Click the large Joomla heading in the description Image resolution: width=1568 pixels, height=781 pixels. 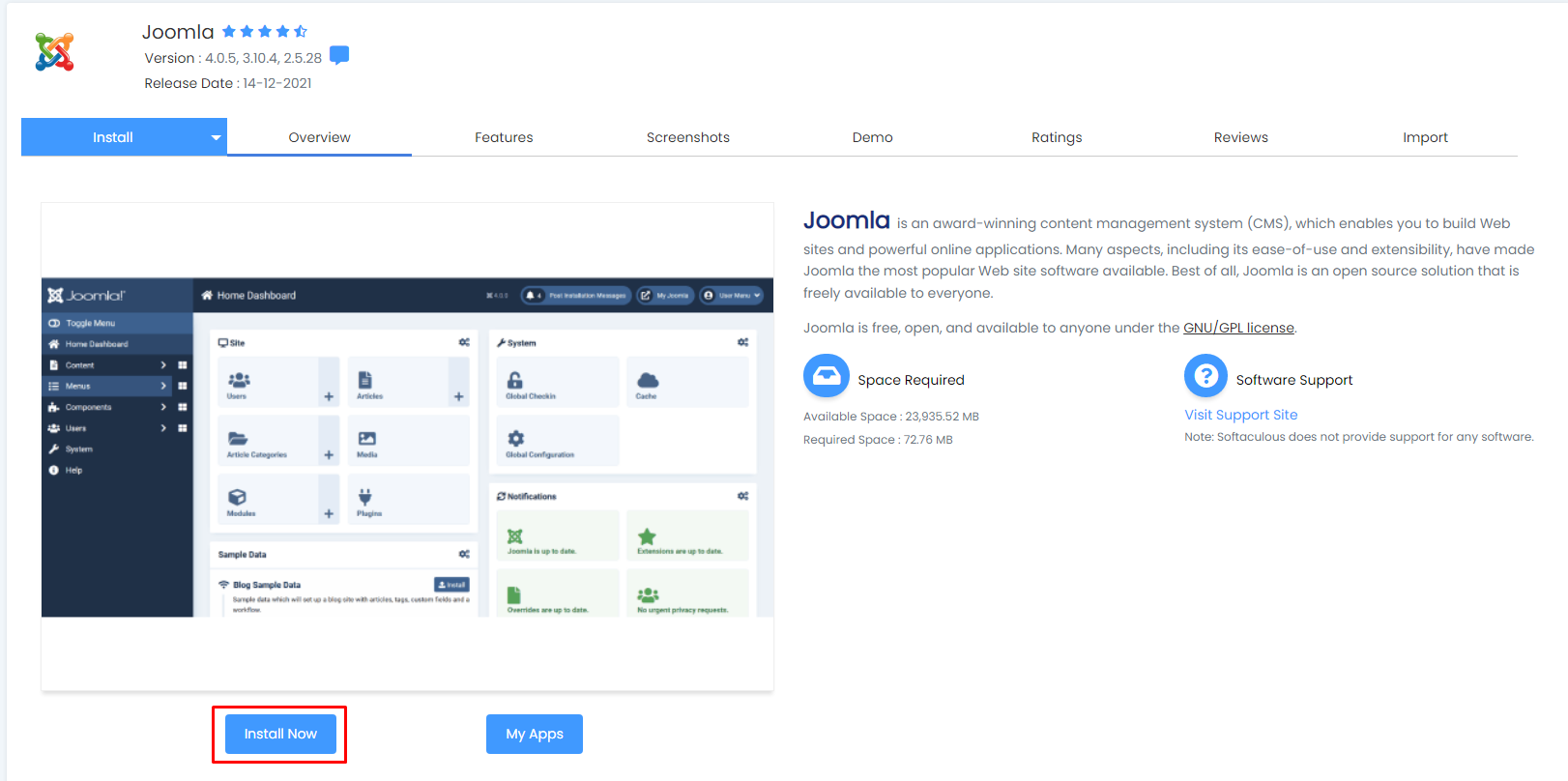click(847, 220)
